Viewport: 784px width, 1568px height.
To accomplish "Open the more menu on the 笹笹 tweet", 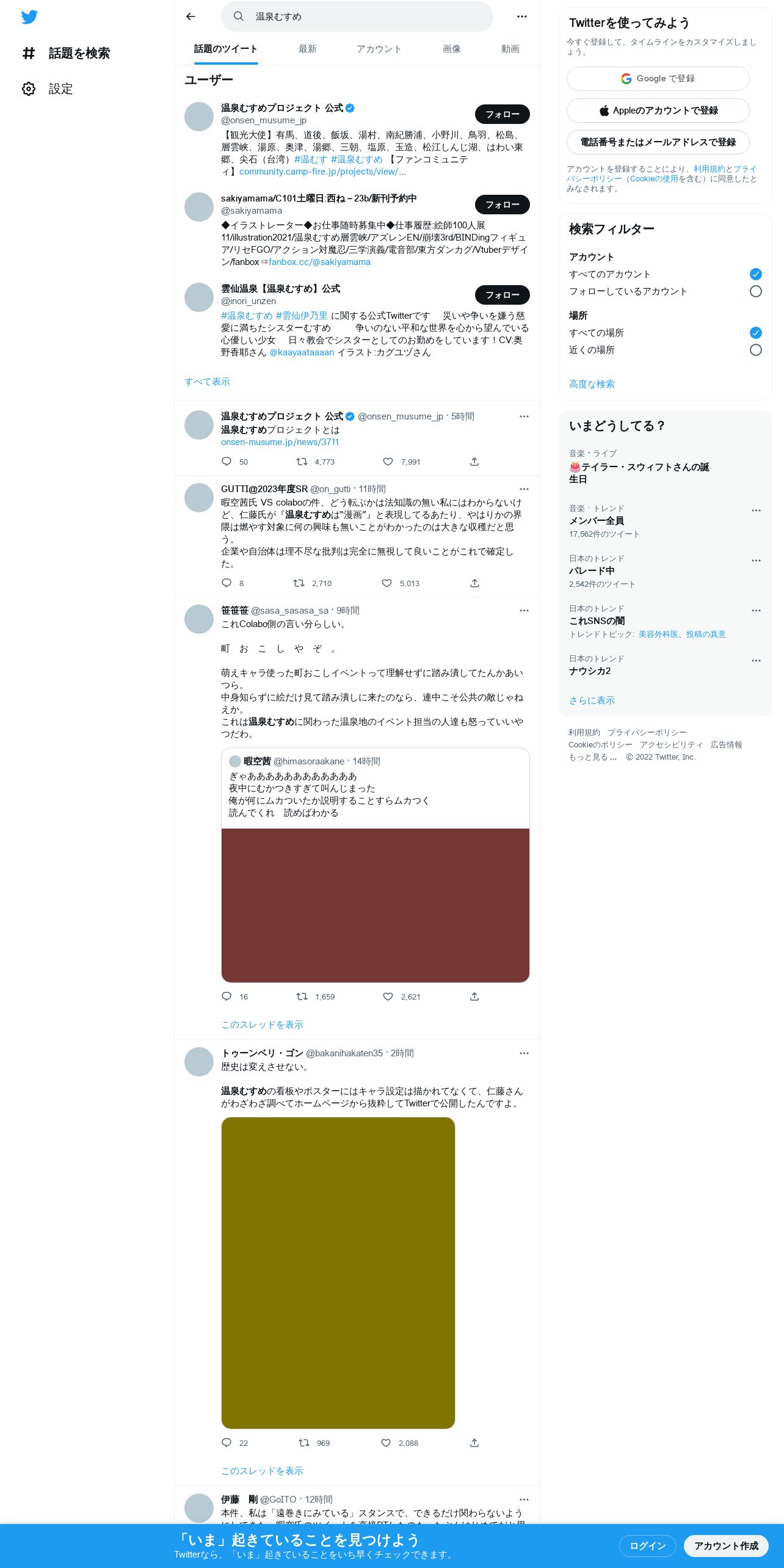I will [524, 611].
